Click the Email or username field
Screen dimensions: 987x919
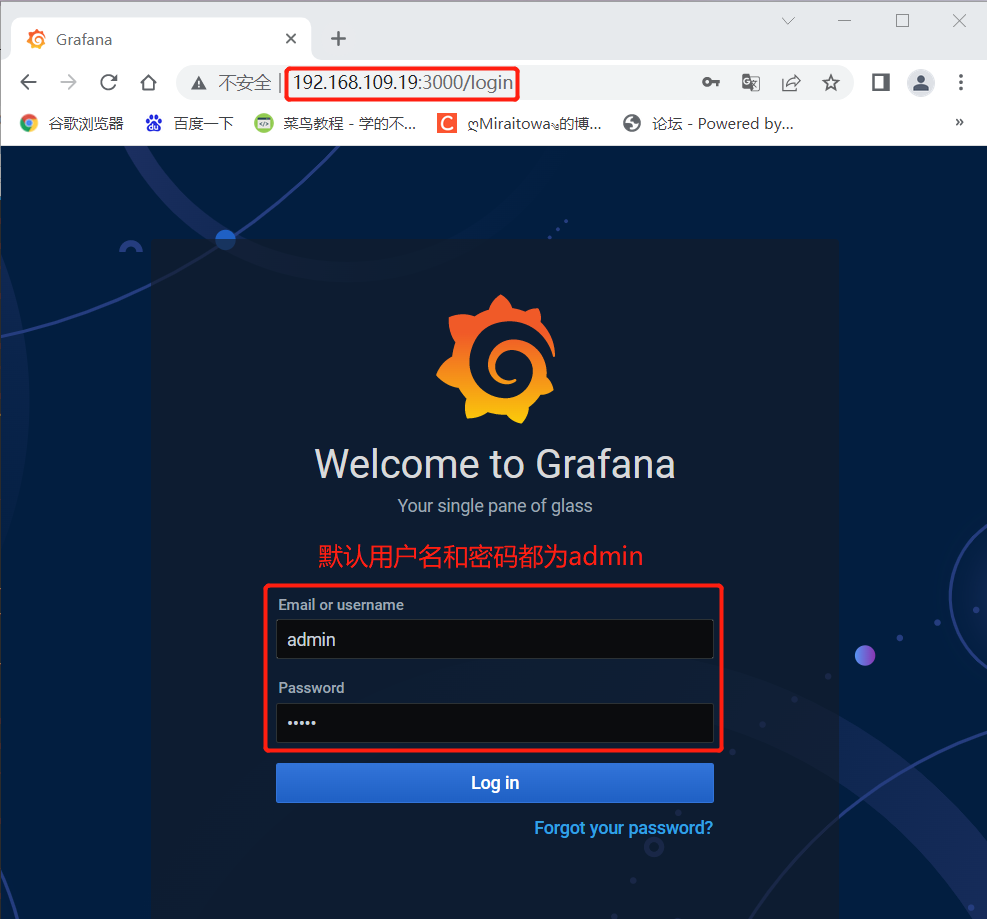[495, 640]
